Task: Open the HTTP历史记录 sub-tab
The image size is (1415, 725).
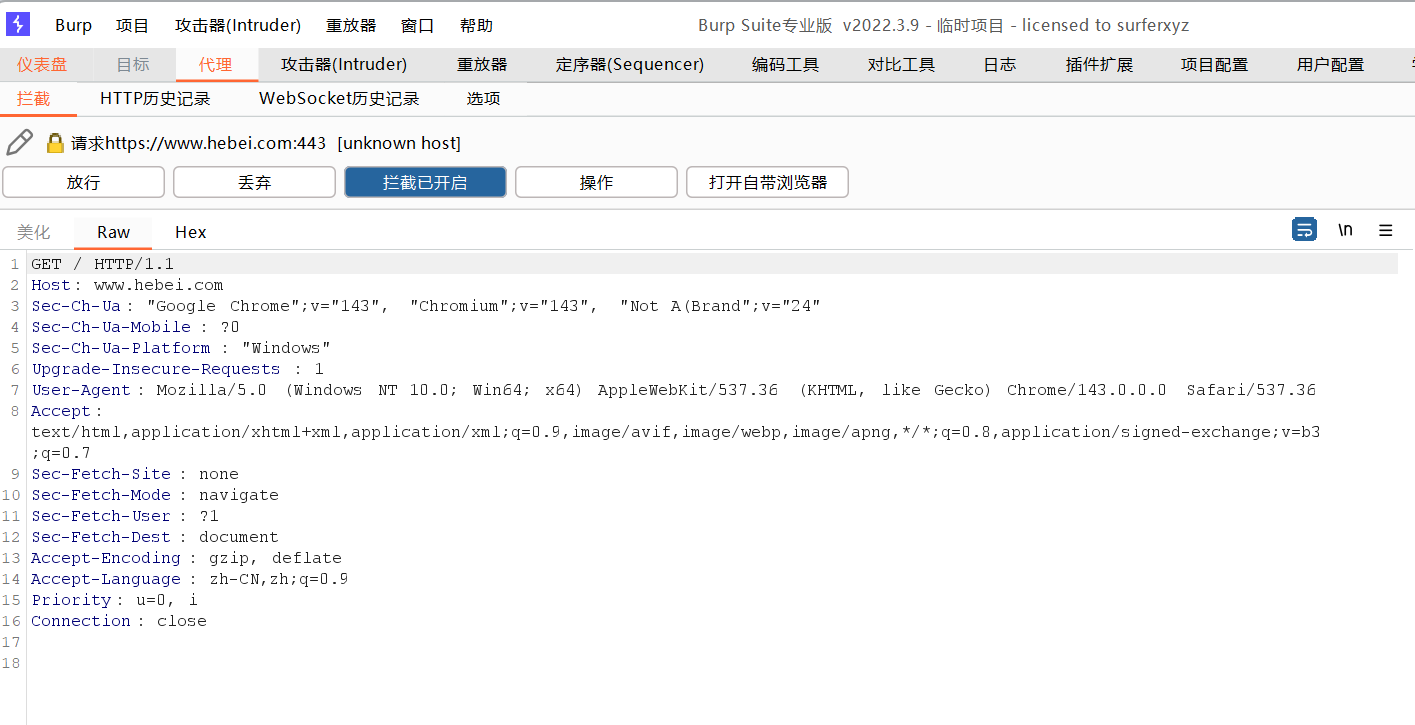Action: tap(155, 98)
